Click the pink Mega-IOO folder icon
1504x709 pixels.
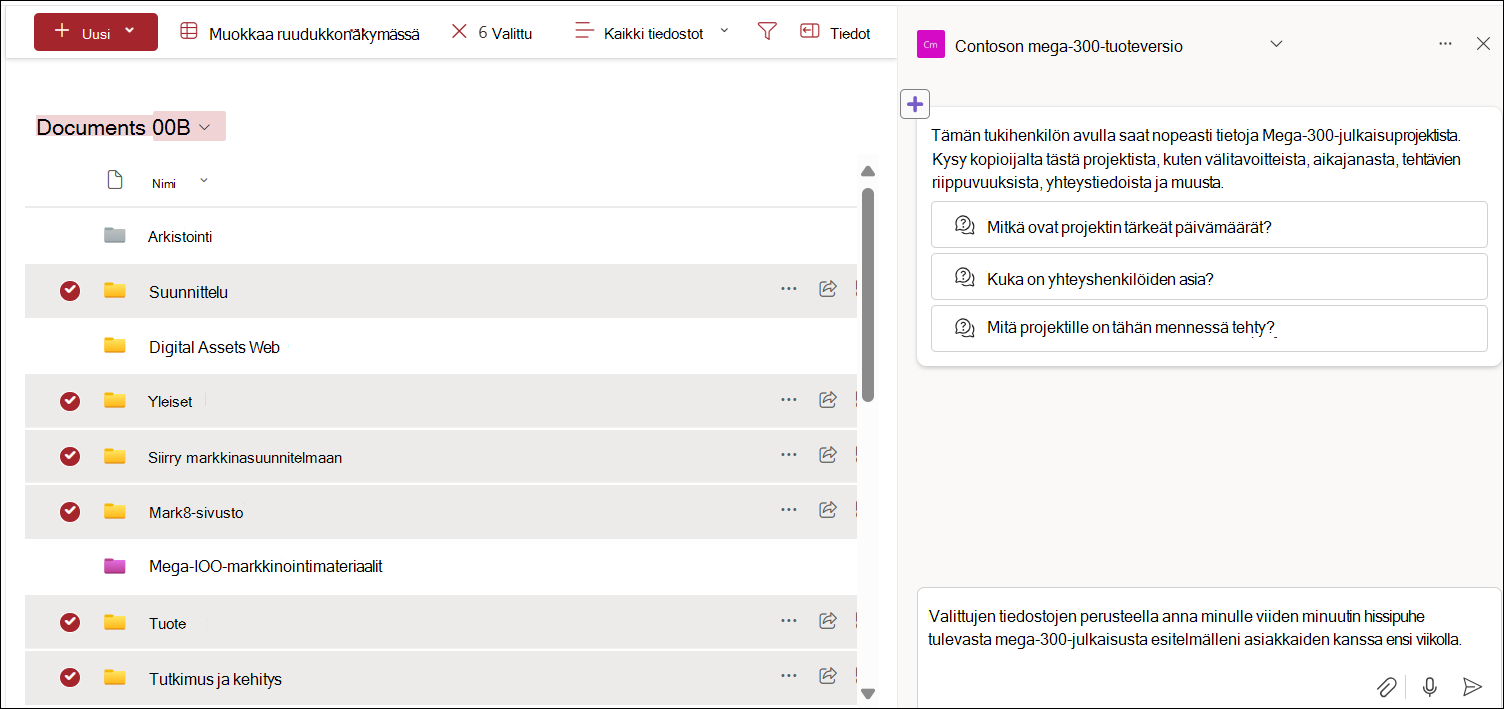click(x=115, y=566)
